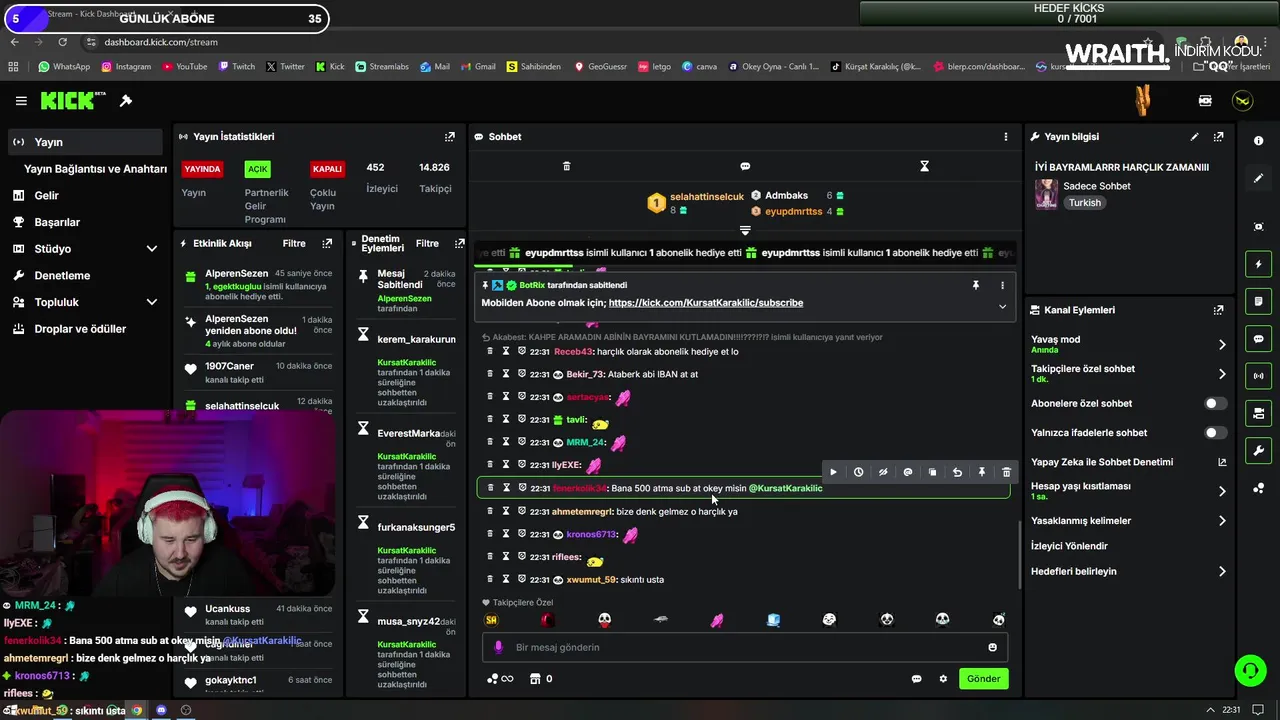Click the hourglass icon at the top of the chat
The height and width of the screenshot is (720, 1280).
924,166
